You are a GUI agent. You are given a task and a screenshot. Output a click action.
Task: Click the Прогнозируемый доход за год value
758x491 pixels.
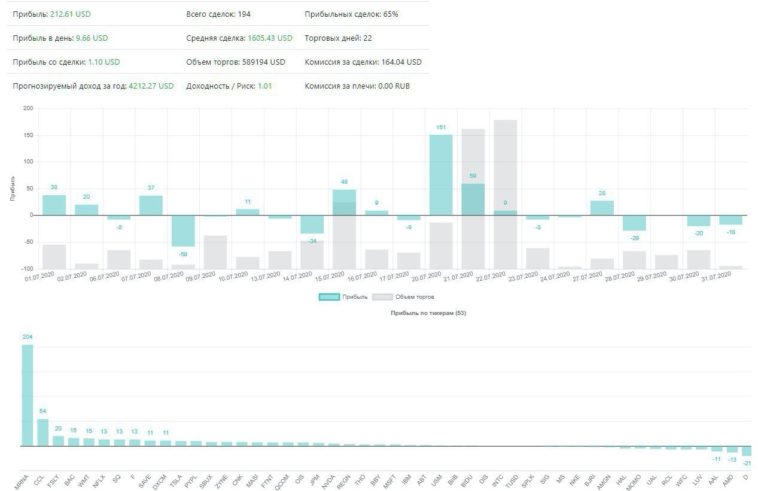[151, 86]
